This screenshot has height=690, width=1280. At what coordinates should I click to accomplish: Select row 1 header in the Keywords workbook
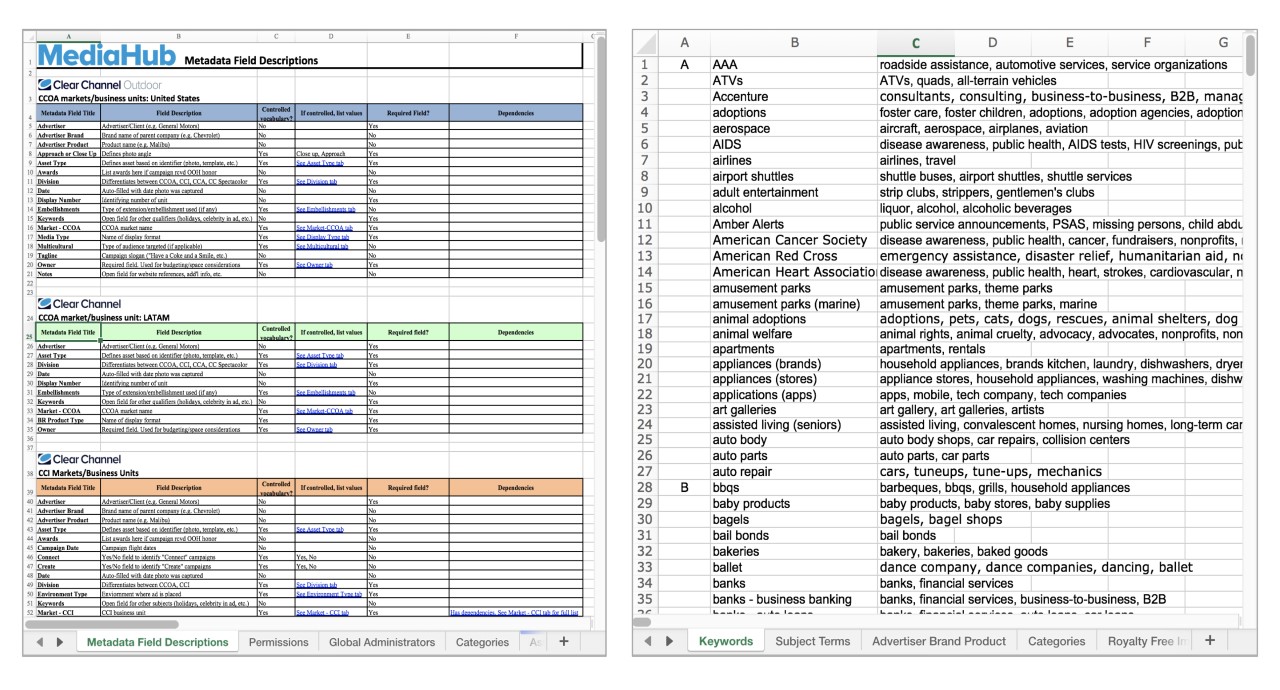[645, 65]
